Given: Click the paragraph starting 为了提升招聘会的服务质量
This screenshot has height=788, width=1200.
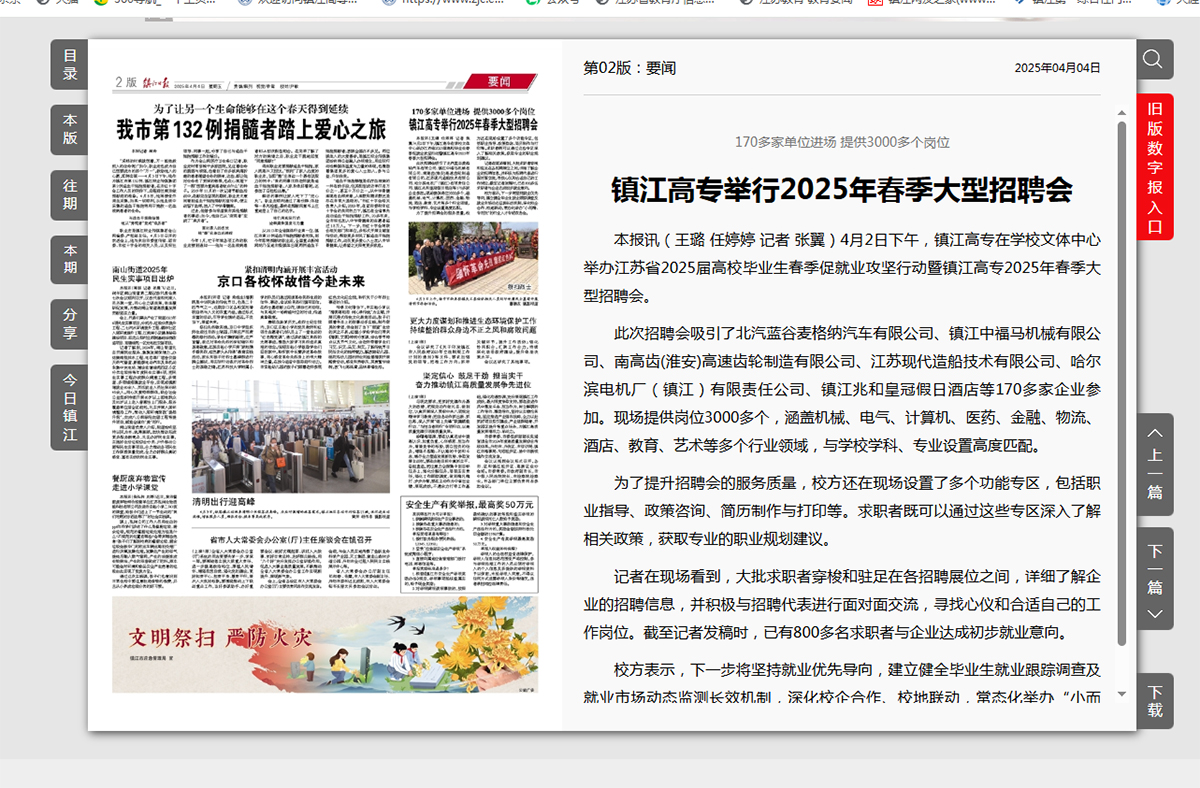Looking at the screenshot, I should pyautogui.click(x=842, y=511).
